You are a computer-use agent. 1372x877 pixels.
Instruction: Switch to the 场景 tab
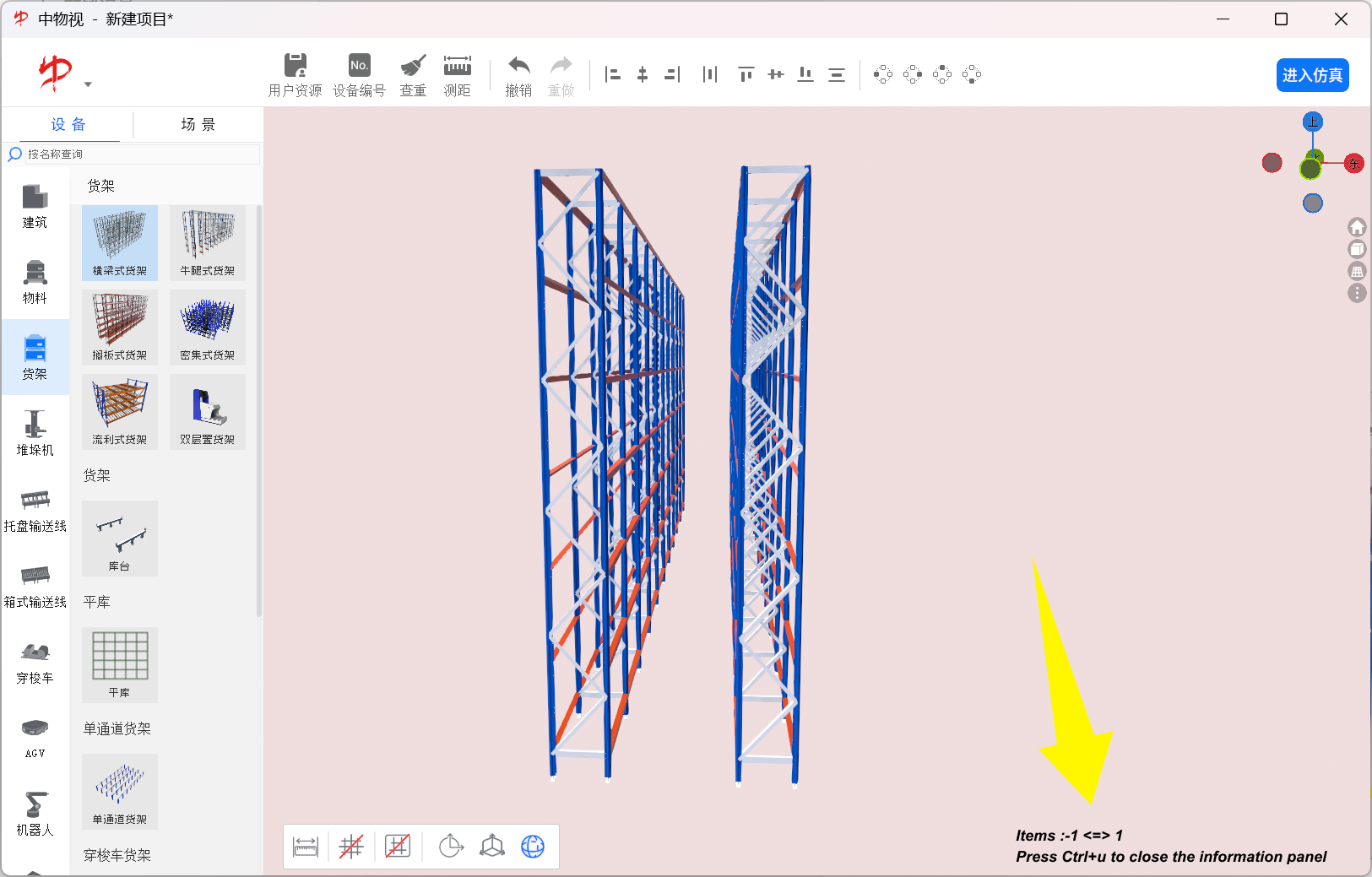198,125
